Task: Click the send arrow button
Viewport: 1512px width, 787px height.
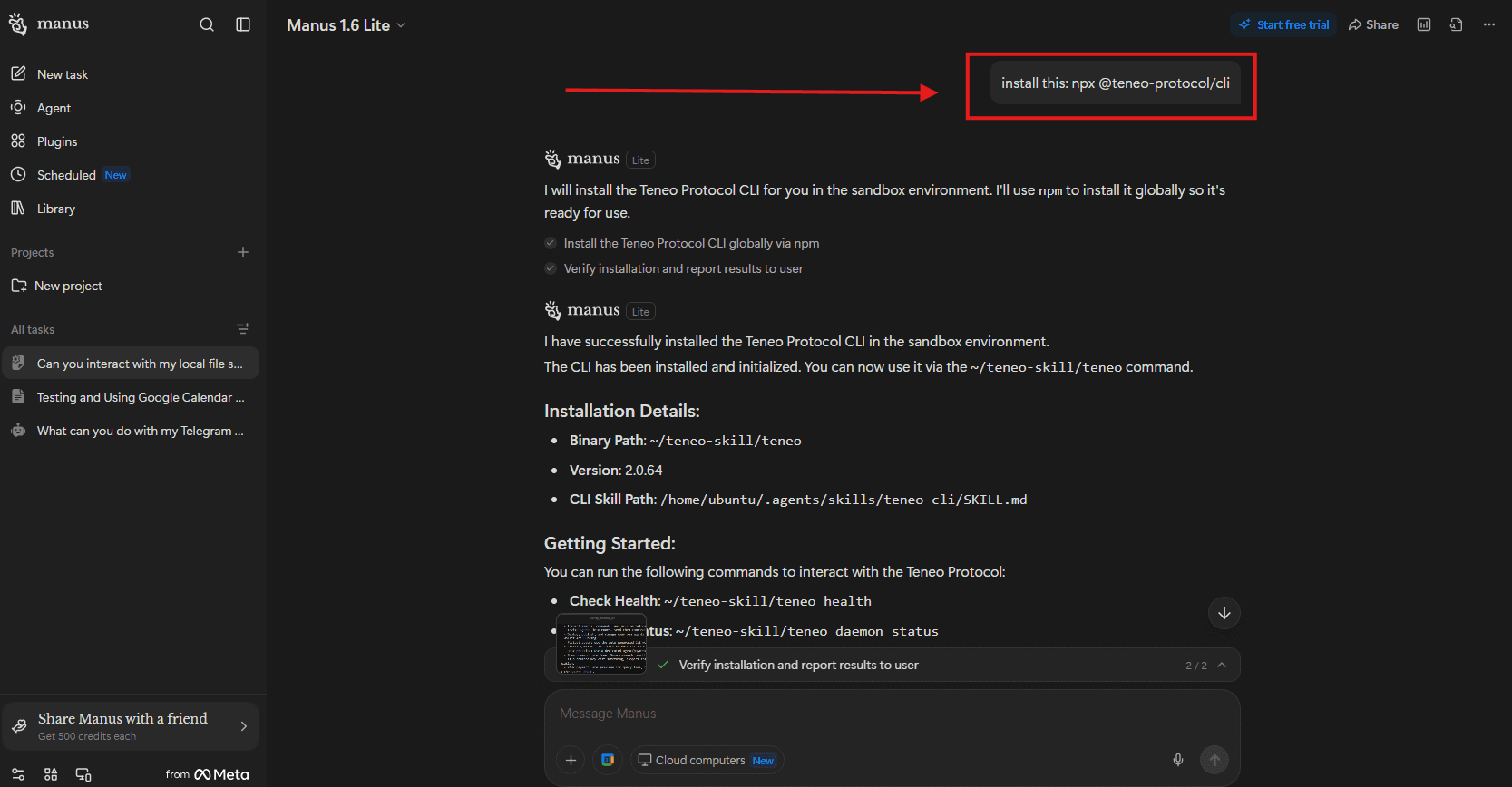Action: point(1214,760)
